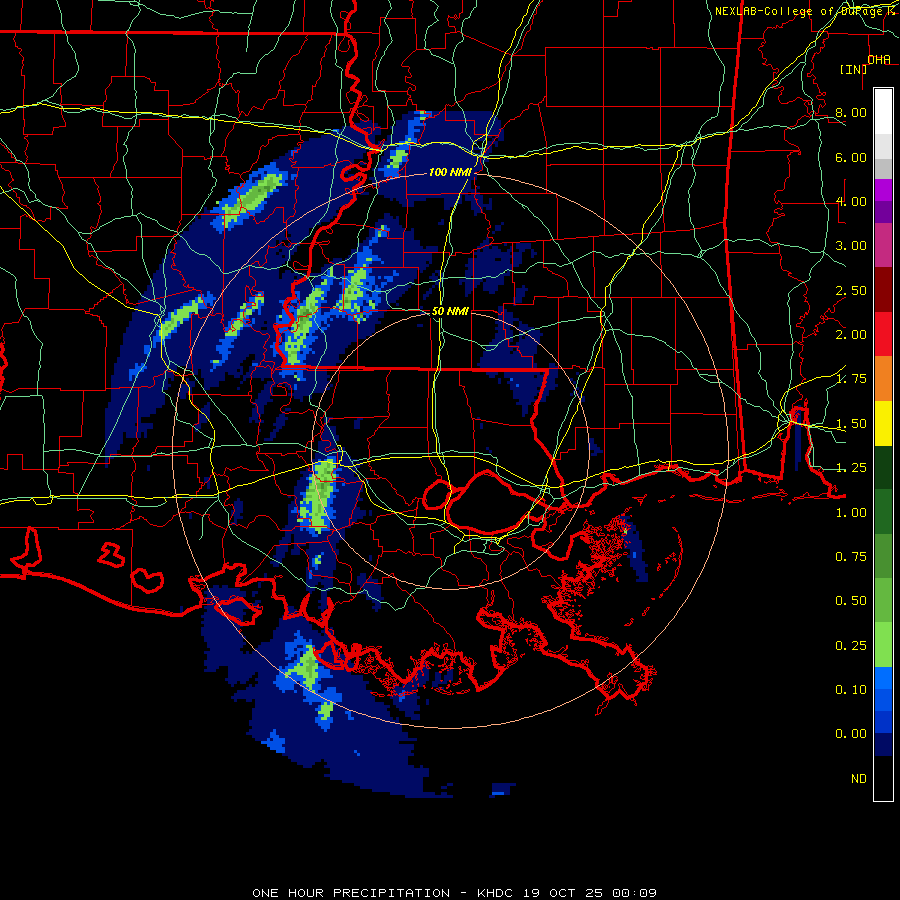900x900 pixels.
Task: Click the "50 NMI" range ring label
Action: pos(450,311)
